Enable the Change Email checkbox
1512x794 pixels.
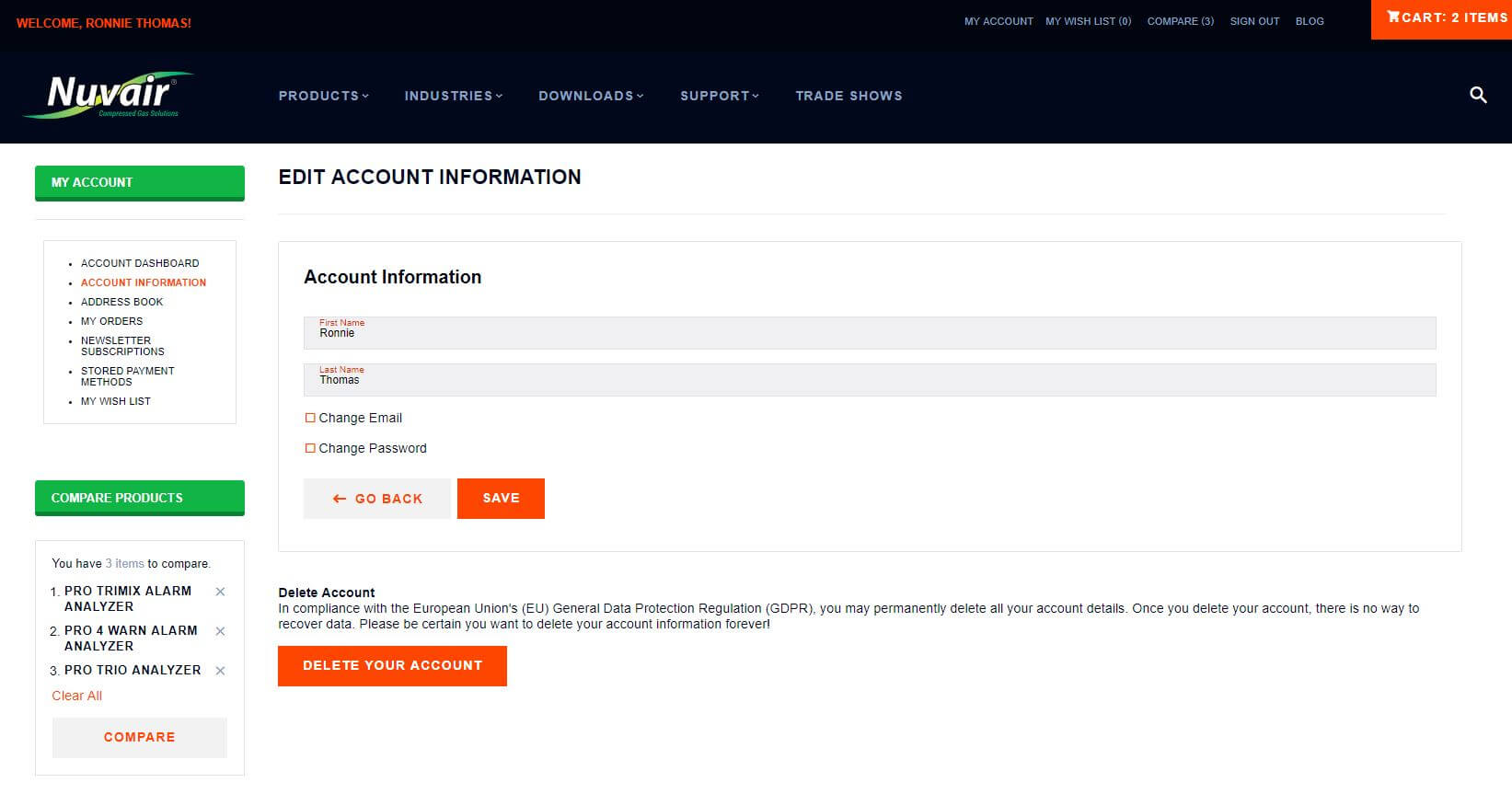pyautogui.click(x=310, y=418)
